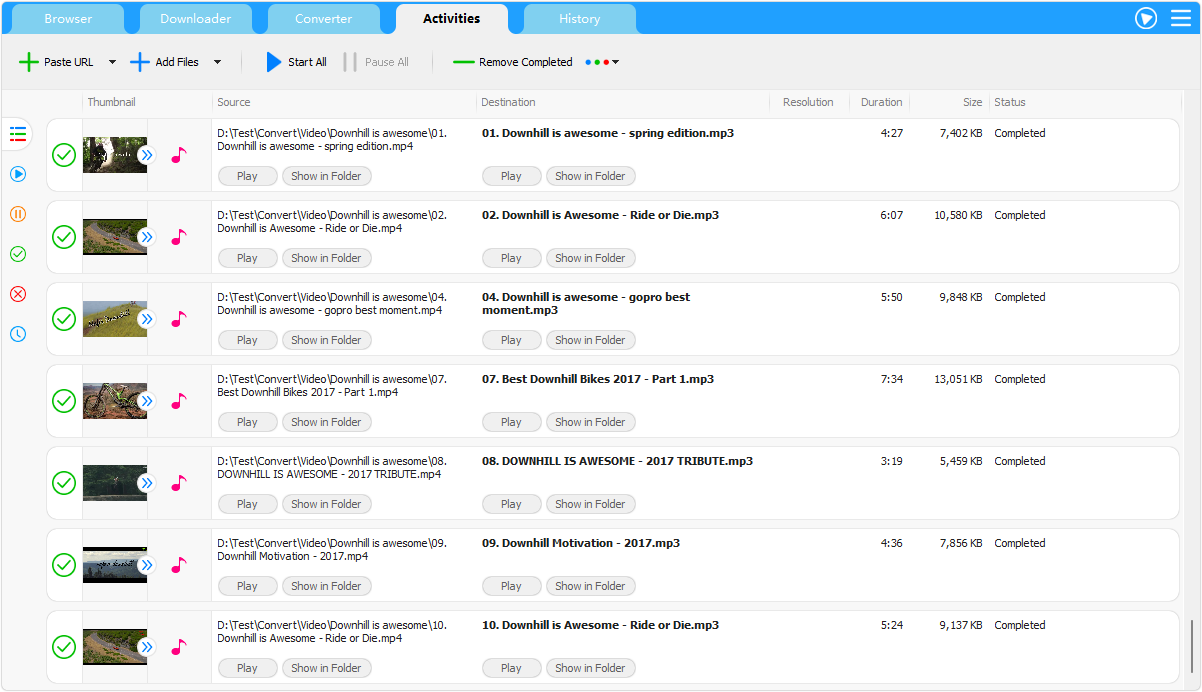Switch to the Converter tab

click(323, 19)
